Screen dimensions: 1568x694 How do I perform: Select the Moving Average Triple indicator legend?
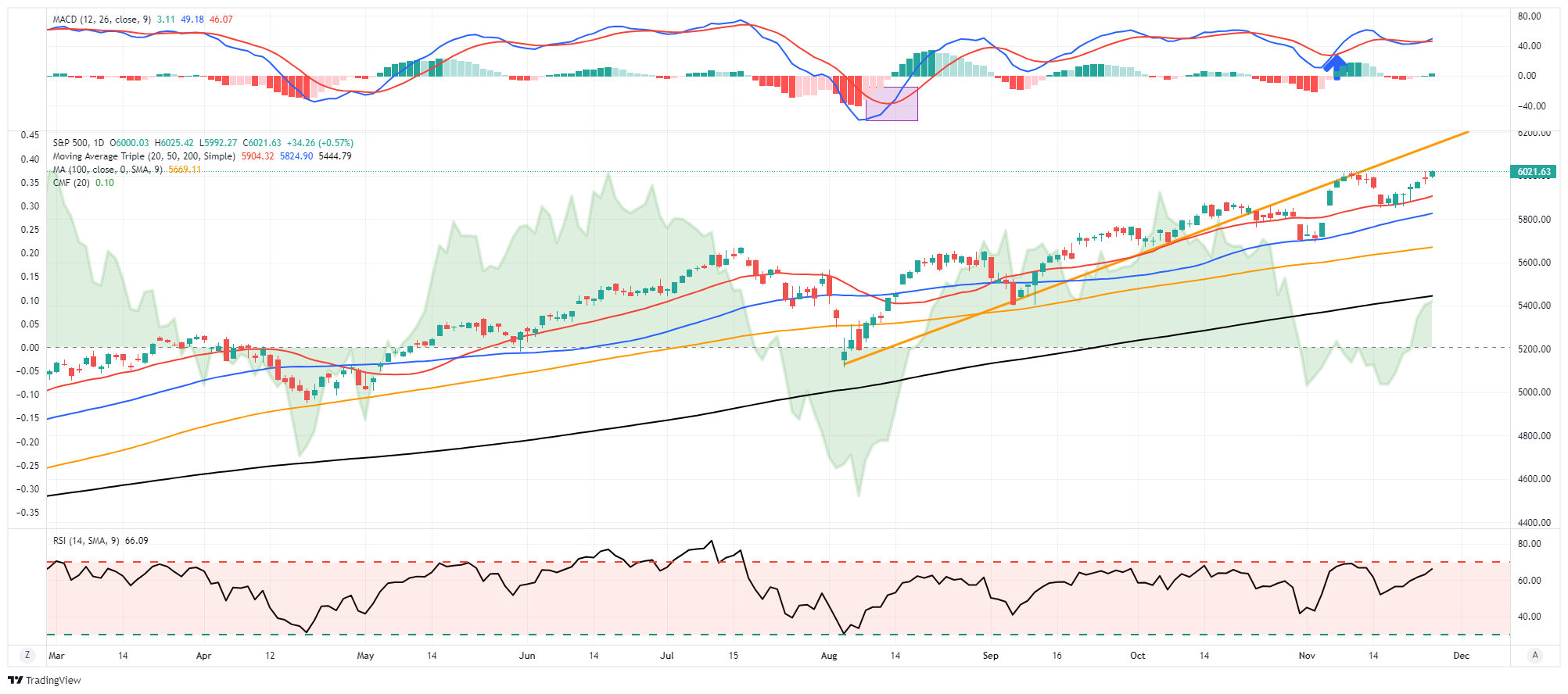(144, 156)
